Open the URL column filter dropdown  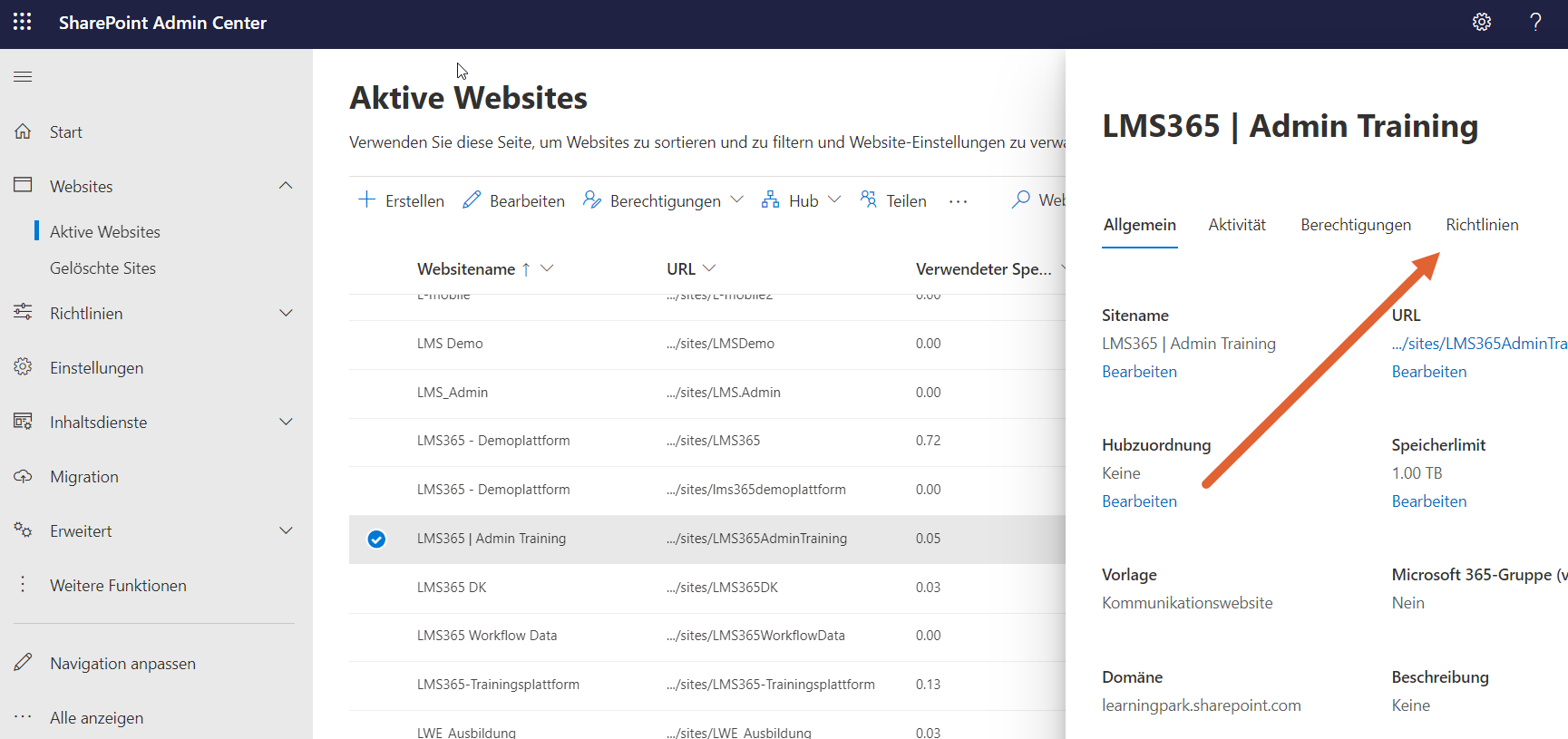point(709,268)
